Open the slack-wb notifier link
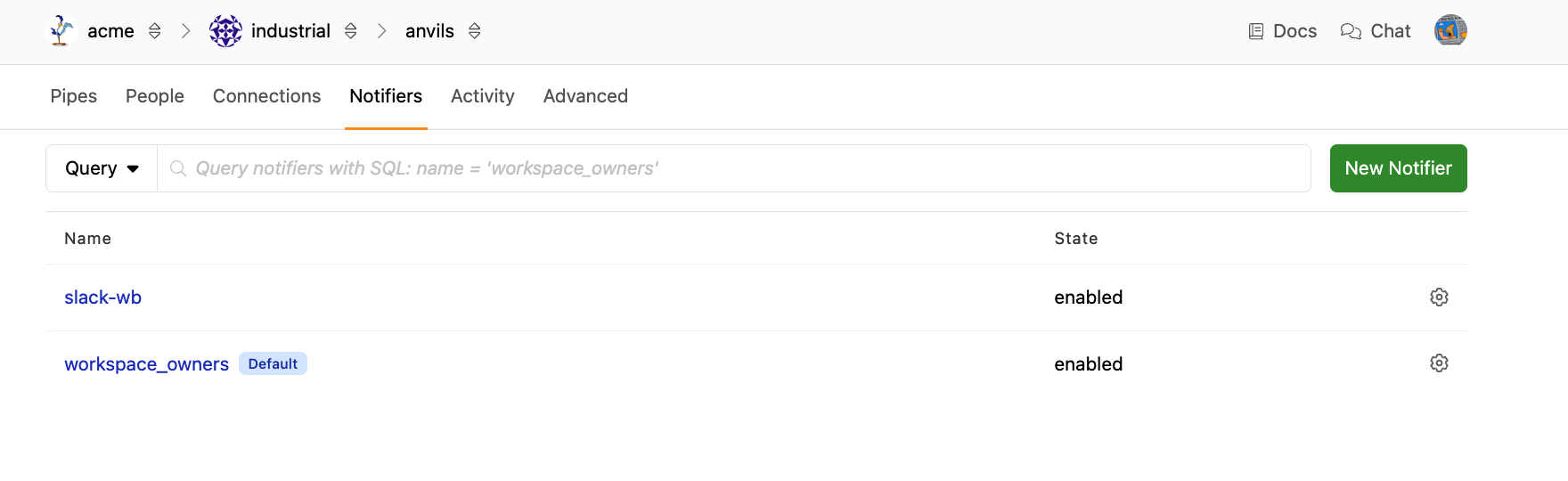The width and height of the screenshot is (1568, 481). (x=103, y=298)
